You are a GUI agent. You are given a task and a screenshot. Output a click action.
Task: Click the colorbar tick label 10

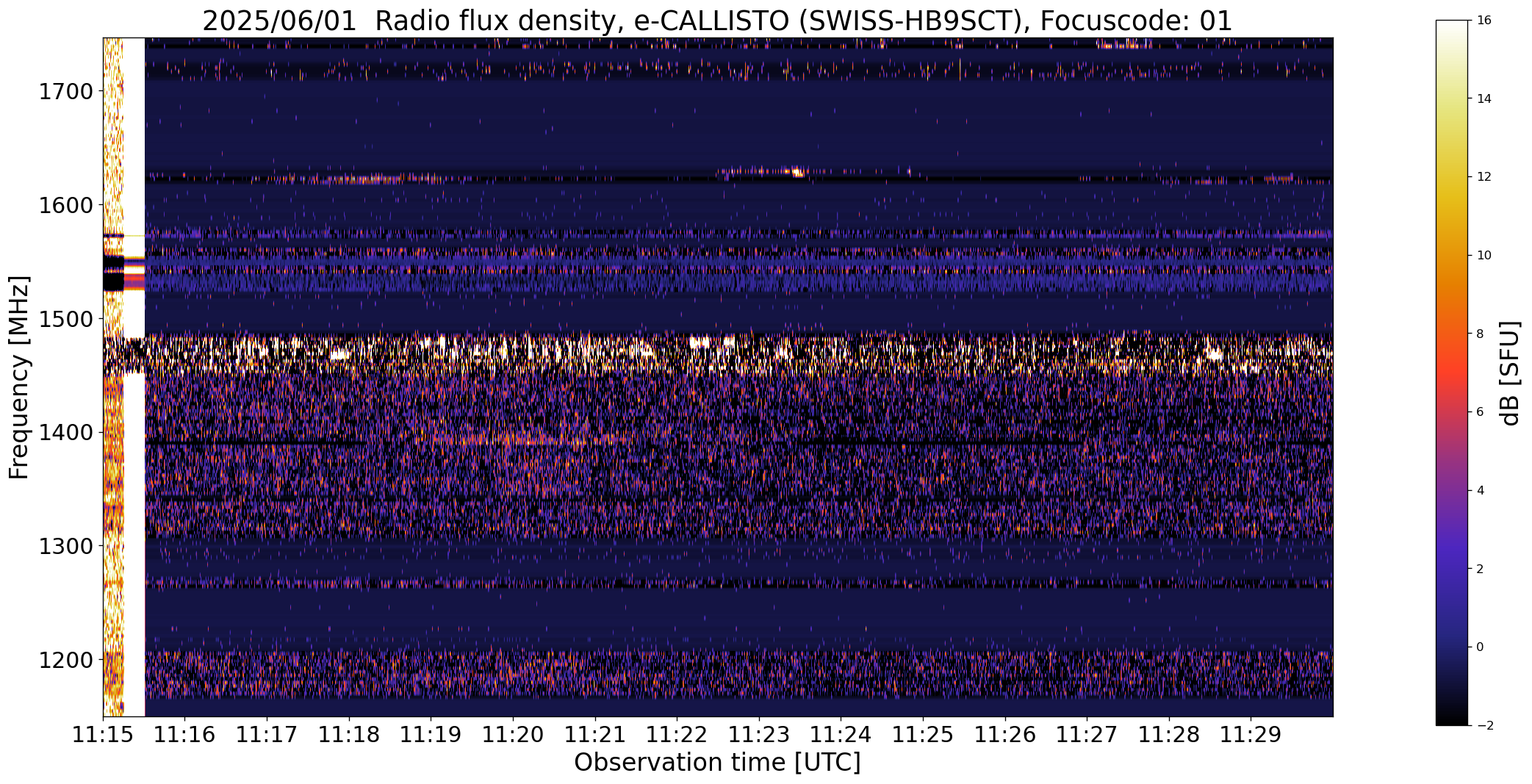tap(1484, 255)
